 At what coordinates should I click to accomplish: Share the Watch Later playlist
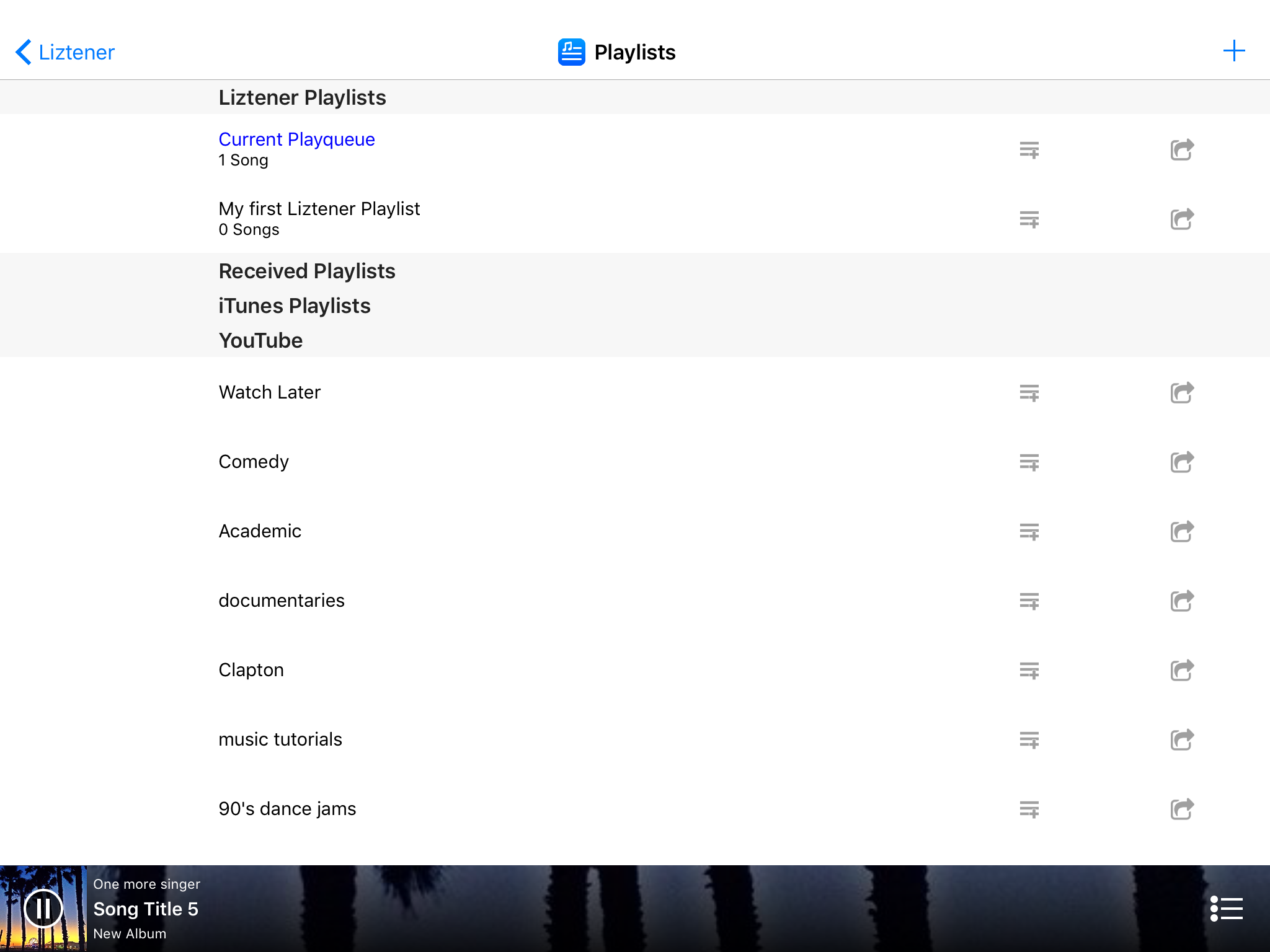pyautogui.click(x=1182, y=392)
